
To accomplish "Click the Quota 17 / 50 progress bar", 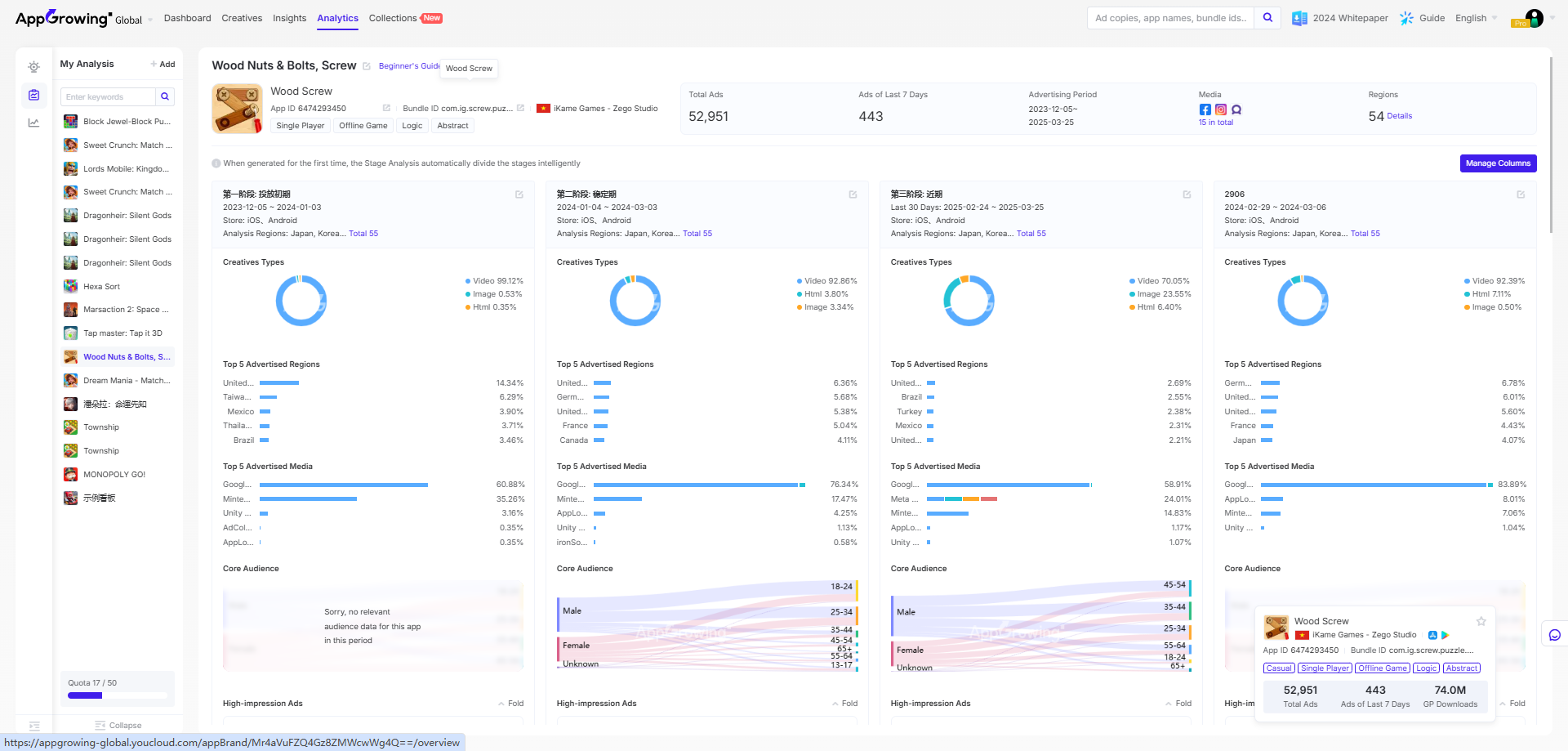I will (118, 695).
